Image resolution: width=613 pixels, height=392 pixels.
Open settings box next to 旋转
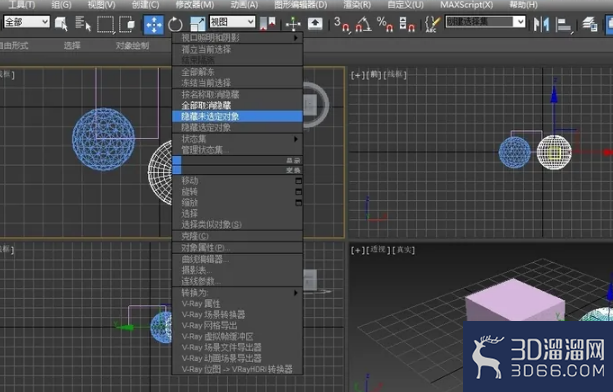[x=299, y=192]
